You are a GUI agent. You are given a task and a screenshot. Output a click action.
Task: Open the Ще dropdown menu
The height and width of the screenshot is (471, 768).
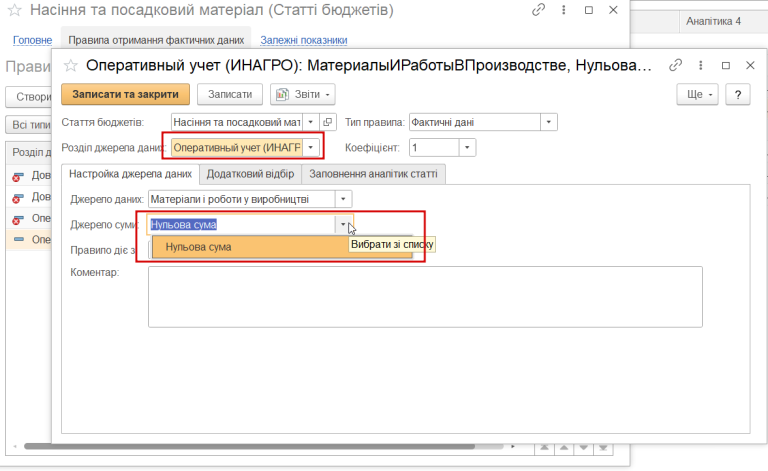tap(697, 94)
